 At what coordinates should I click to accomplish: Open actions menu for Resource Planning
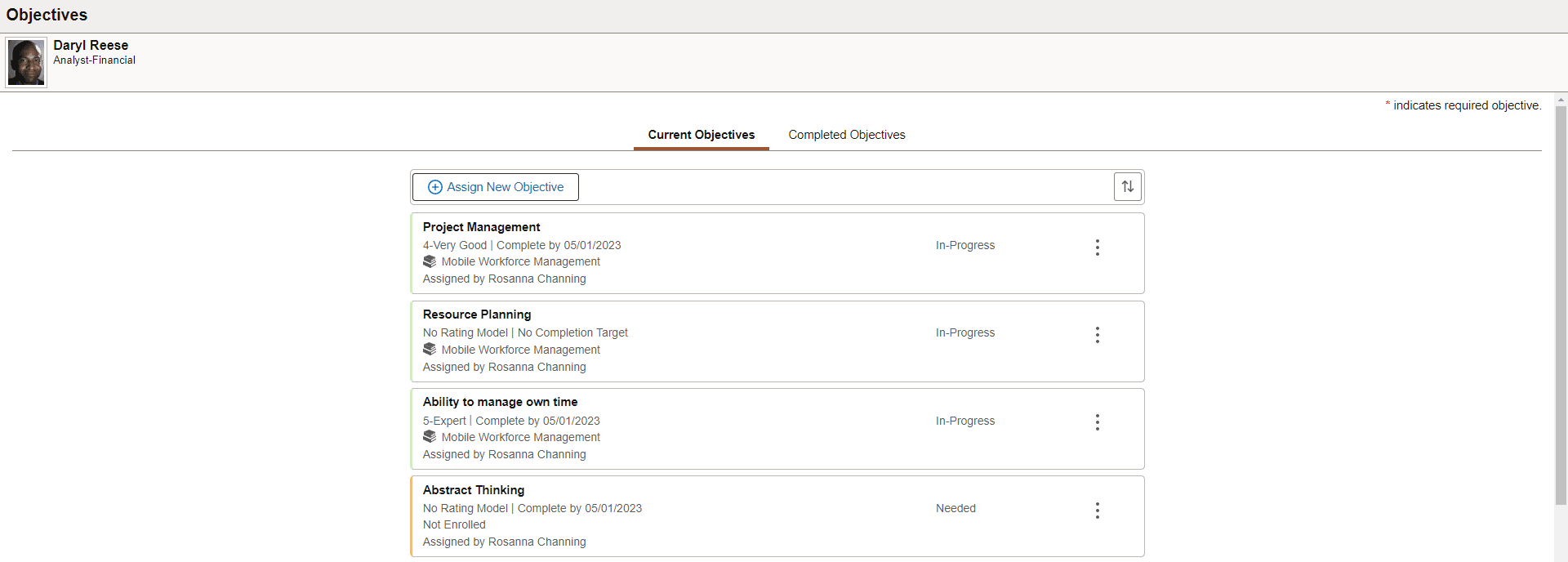point(1097,335)
